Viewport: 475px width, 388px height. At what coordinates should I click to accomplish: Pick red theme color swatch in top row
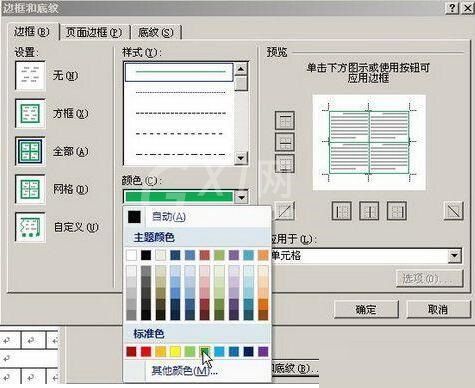[205, 255]
